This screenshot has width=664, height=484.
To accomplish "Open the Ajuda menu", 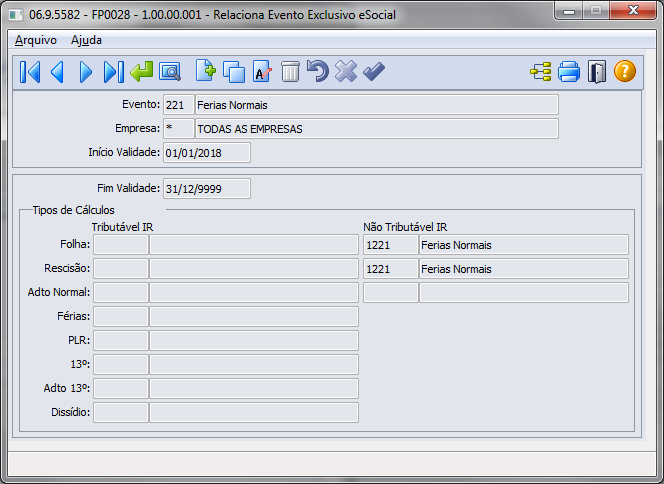I will (86, 40).
